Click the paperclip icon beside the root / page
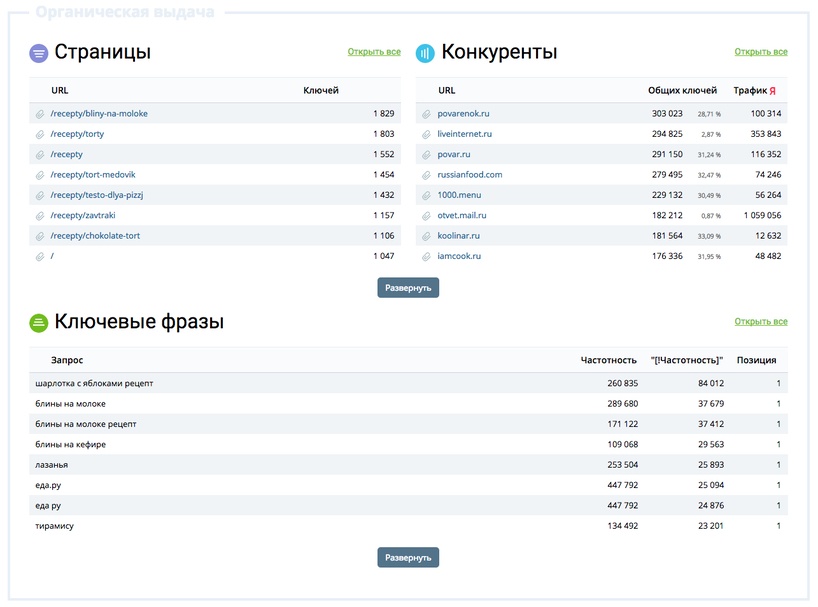Image resolution: width=818 pixels, height=607 pixels. point(38,255)
